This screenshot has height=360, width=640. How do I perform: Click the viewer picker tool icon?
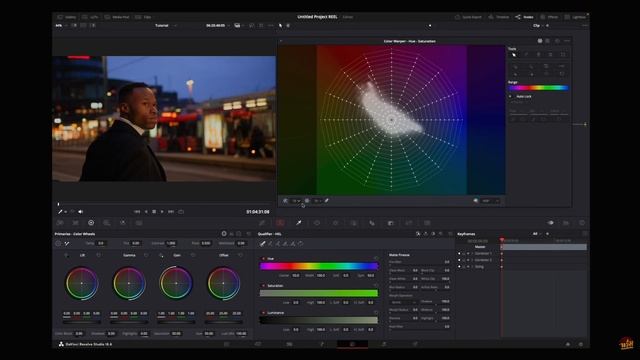(x=60, y=211)
